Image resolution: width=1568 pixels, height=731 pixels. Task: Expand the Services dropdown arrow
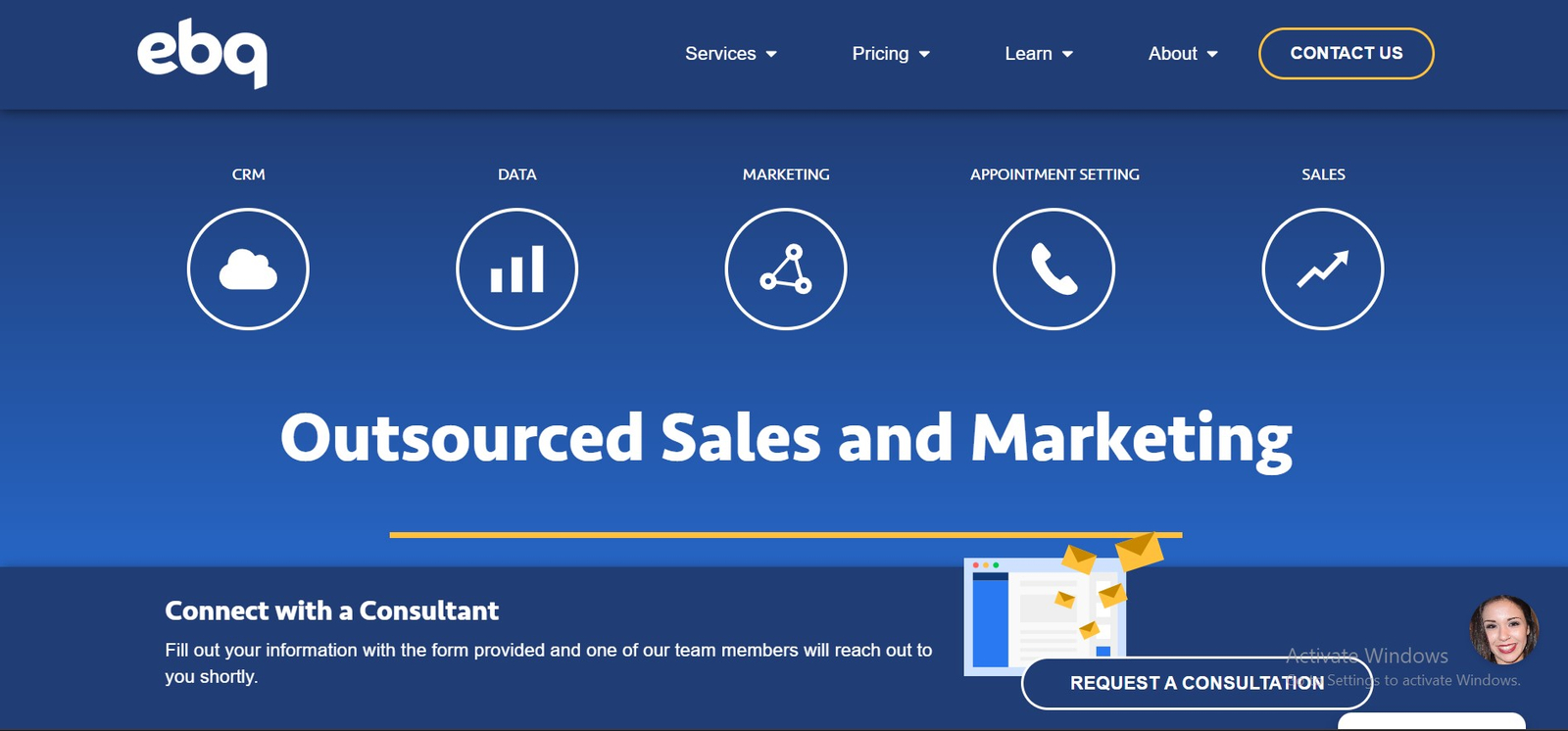click(771, 54)
